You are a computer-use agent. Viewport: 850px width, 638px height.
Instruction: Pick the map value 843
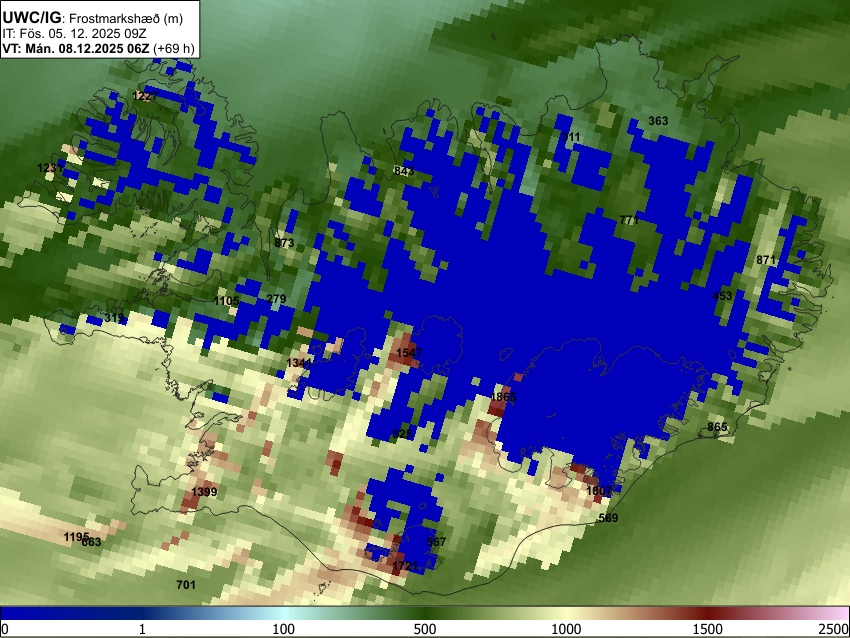pyautogui.click(x=404, y=171)
